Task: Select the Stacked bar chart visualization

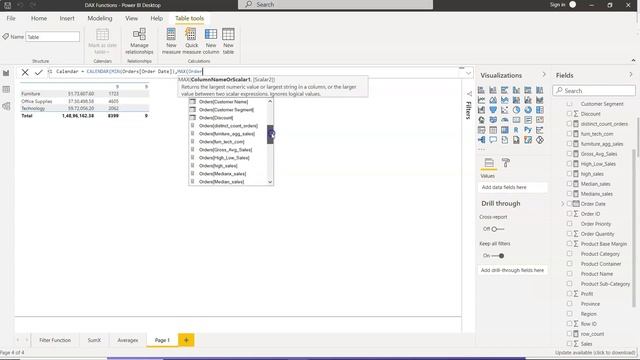Action: pos(482,90)
